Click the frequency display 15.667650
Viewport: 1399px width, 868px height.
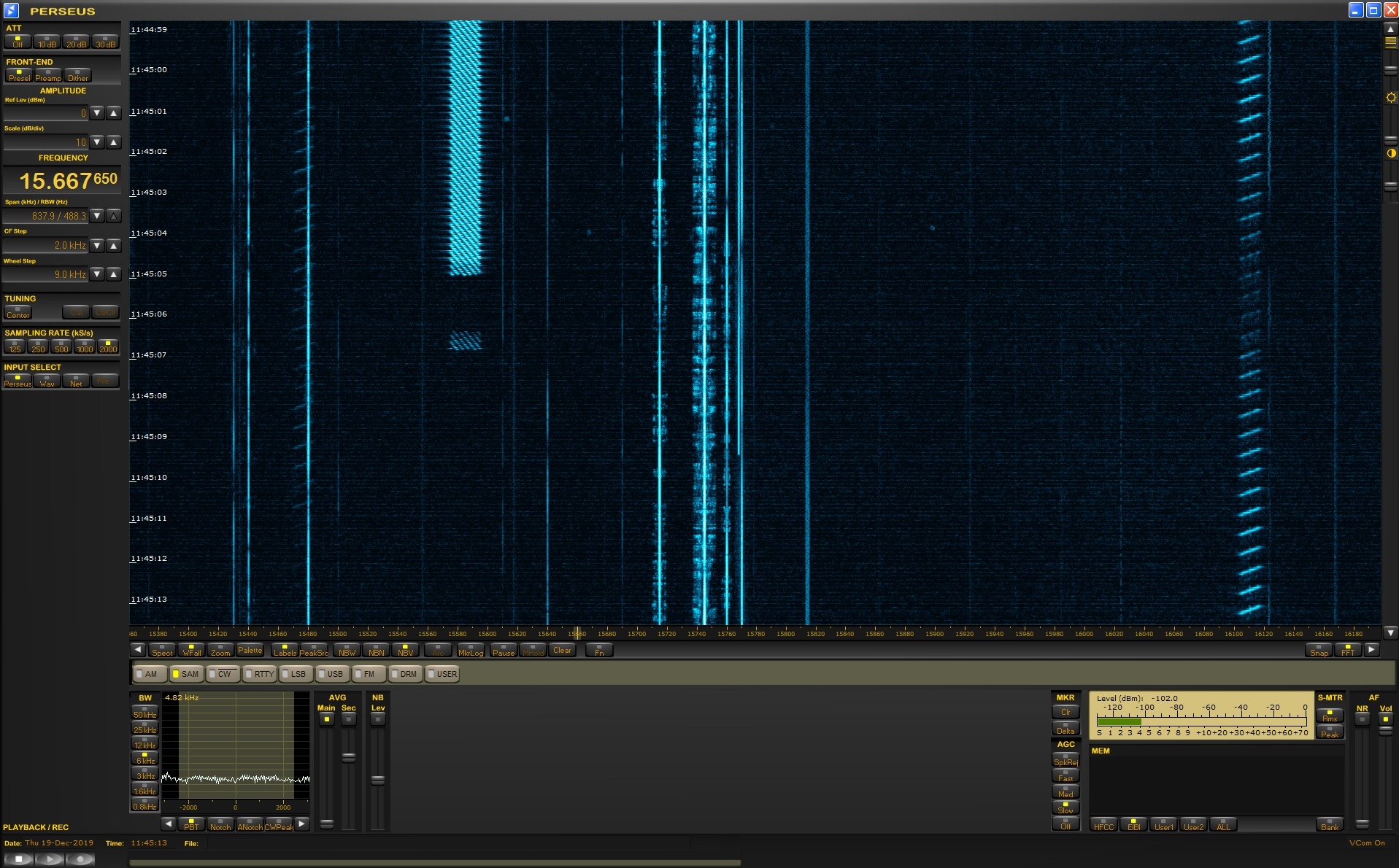[x=67, y=180]
